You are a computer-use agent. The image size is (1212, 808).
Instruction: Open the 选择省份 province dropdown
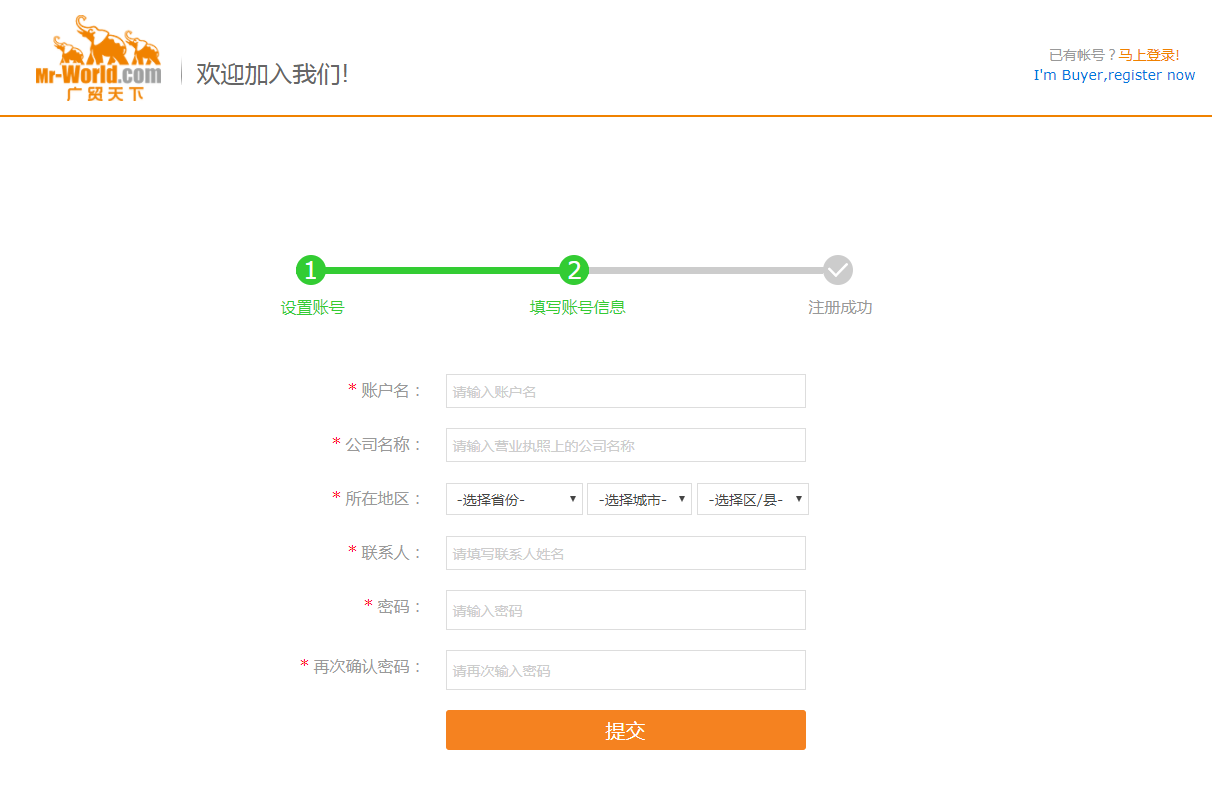[514, 499]
